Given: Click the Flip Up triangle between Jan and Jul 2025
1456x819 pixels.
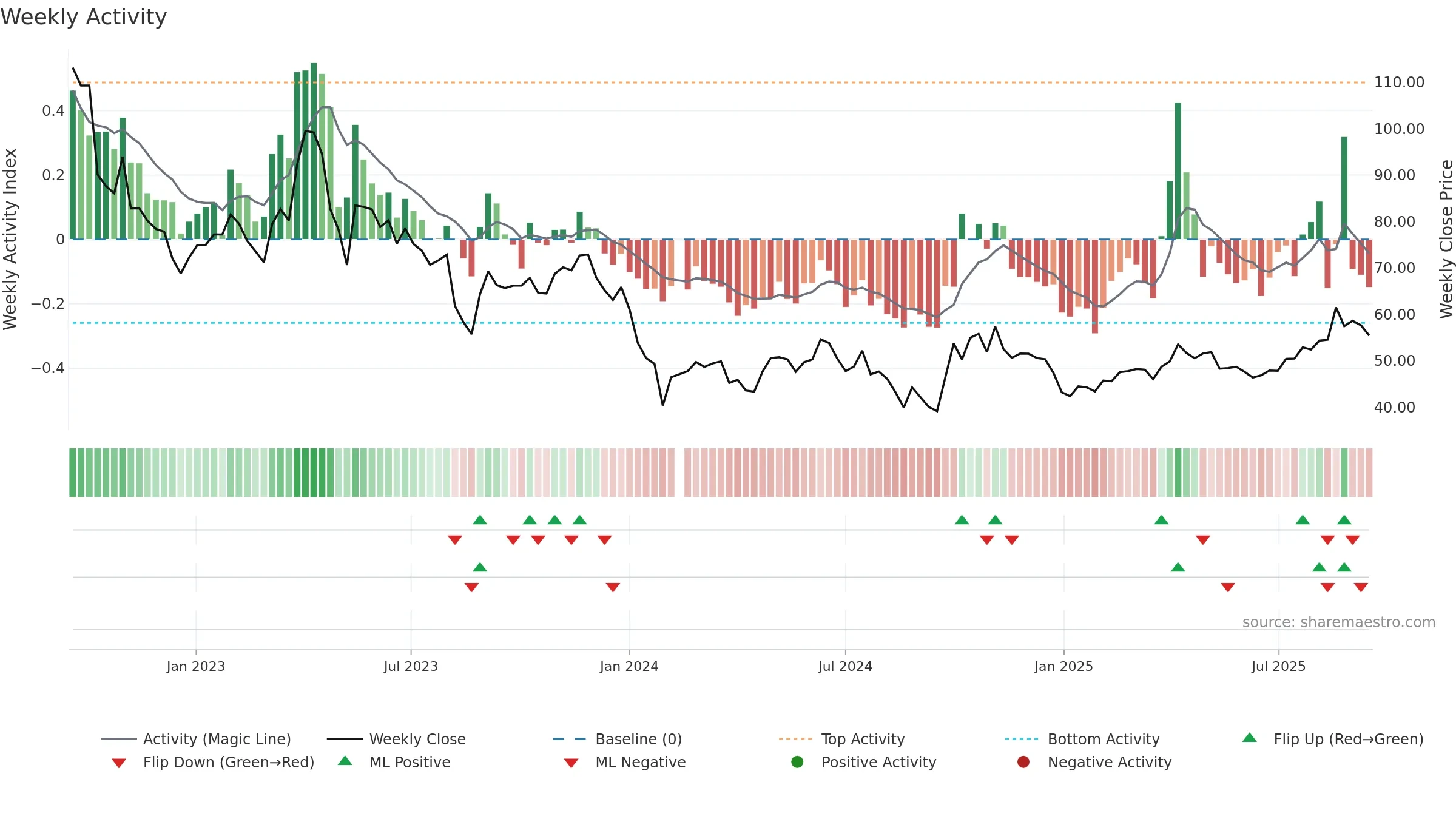Looking at the screenshot, I should coord(1161,520).
